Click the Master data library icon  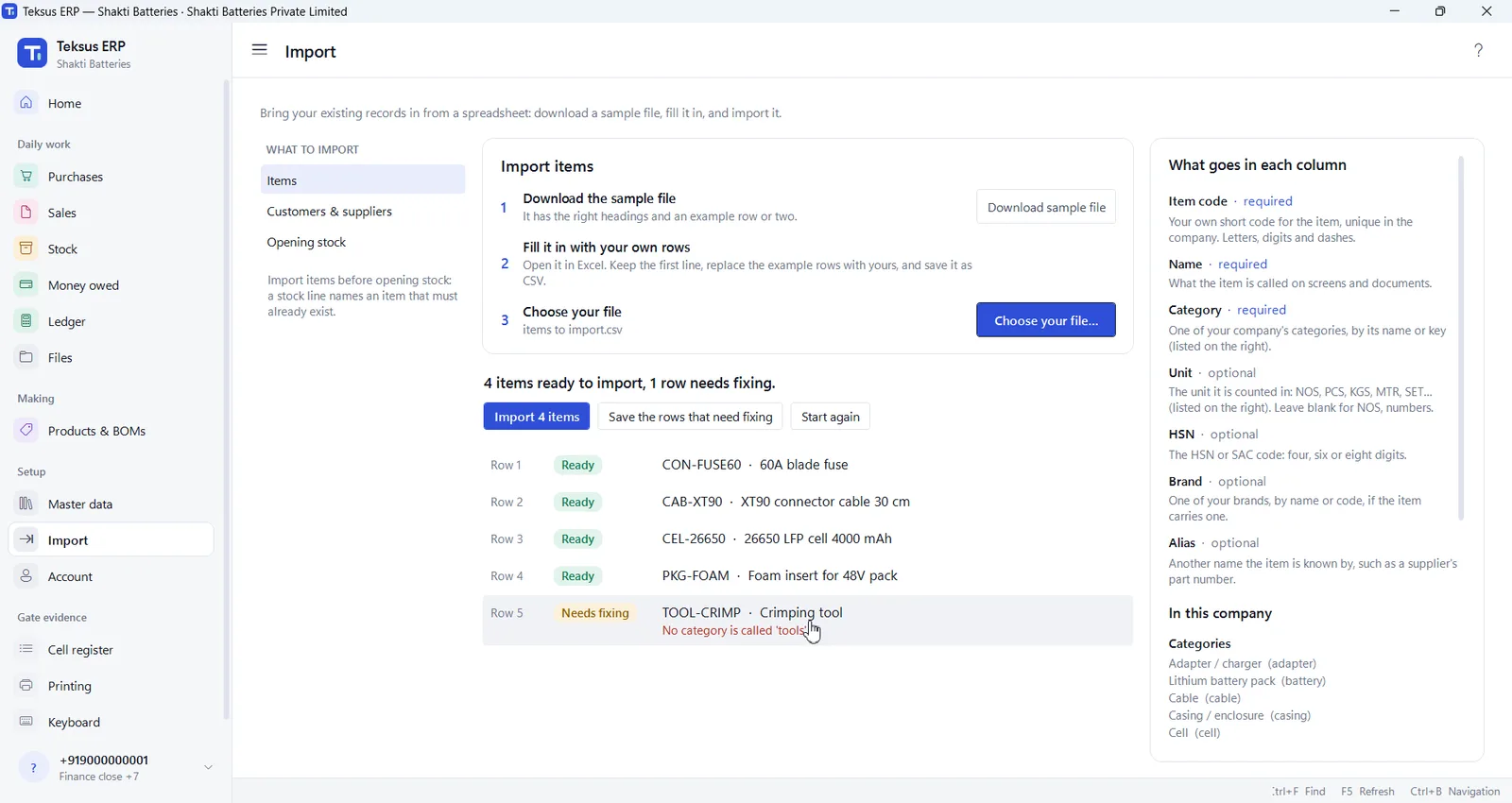point(26,504)
